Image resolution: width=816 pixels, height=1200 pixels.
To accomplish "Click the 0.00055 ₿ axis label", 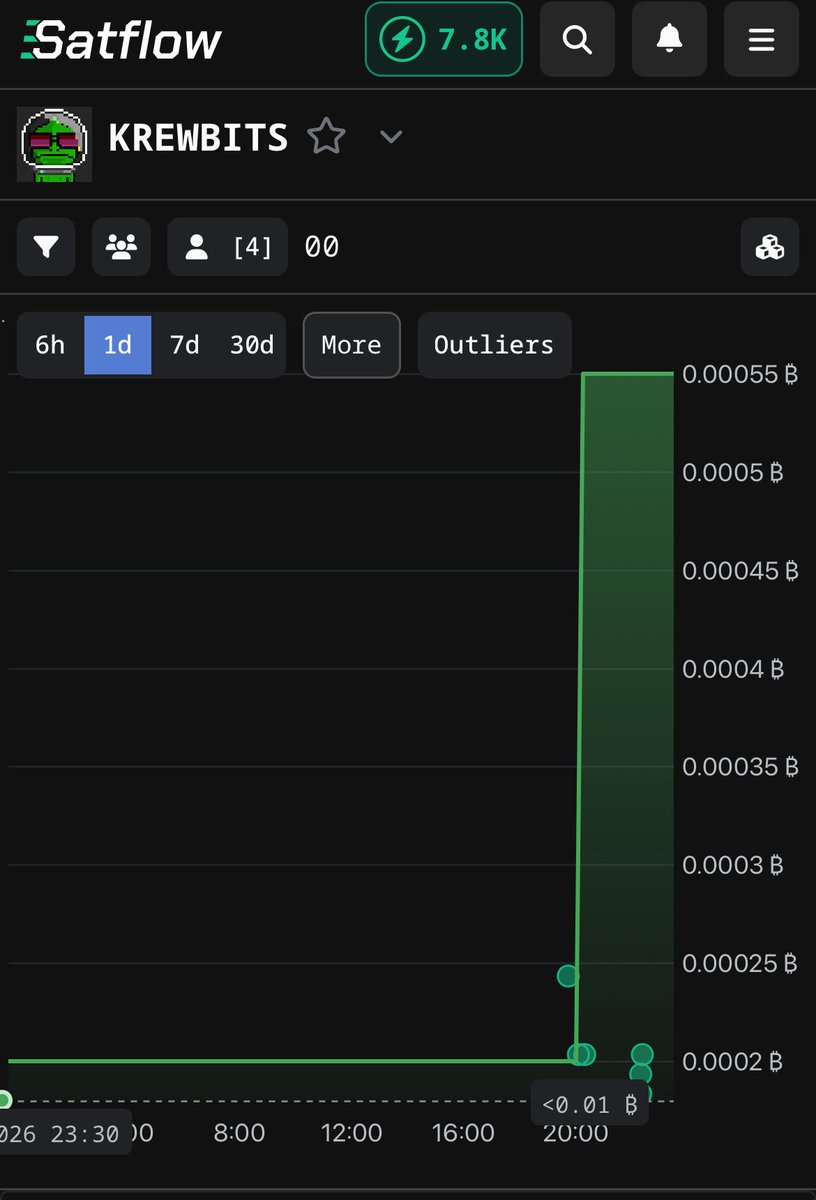I will (x=741, y=374).
